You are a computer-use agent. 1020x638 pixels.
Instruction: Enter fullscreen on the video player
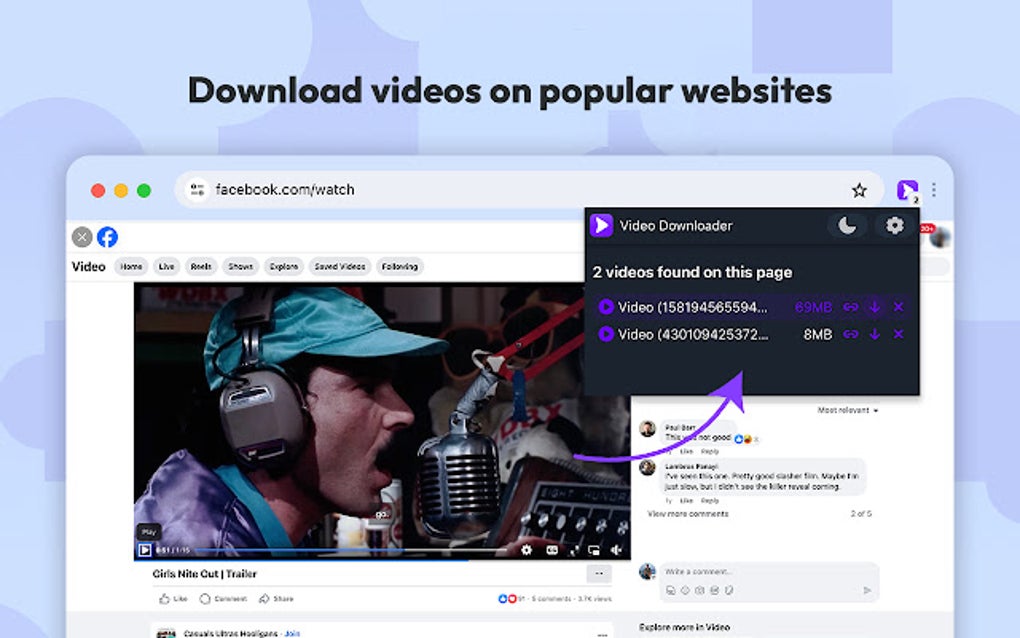click(574, 550)
